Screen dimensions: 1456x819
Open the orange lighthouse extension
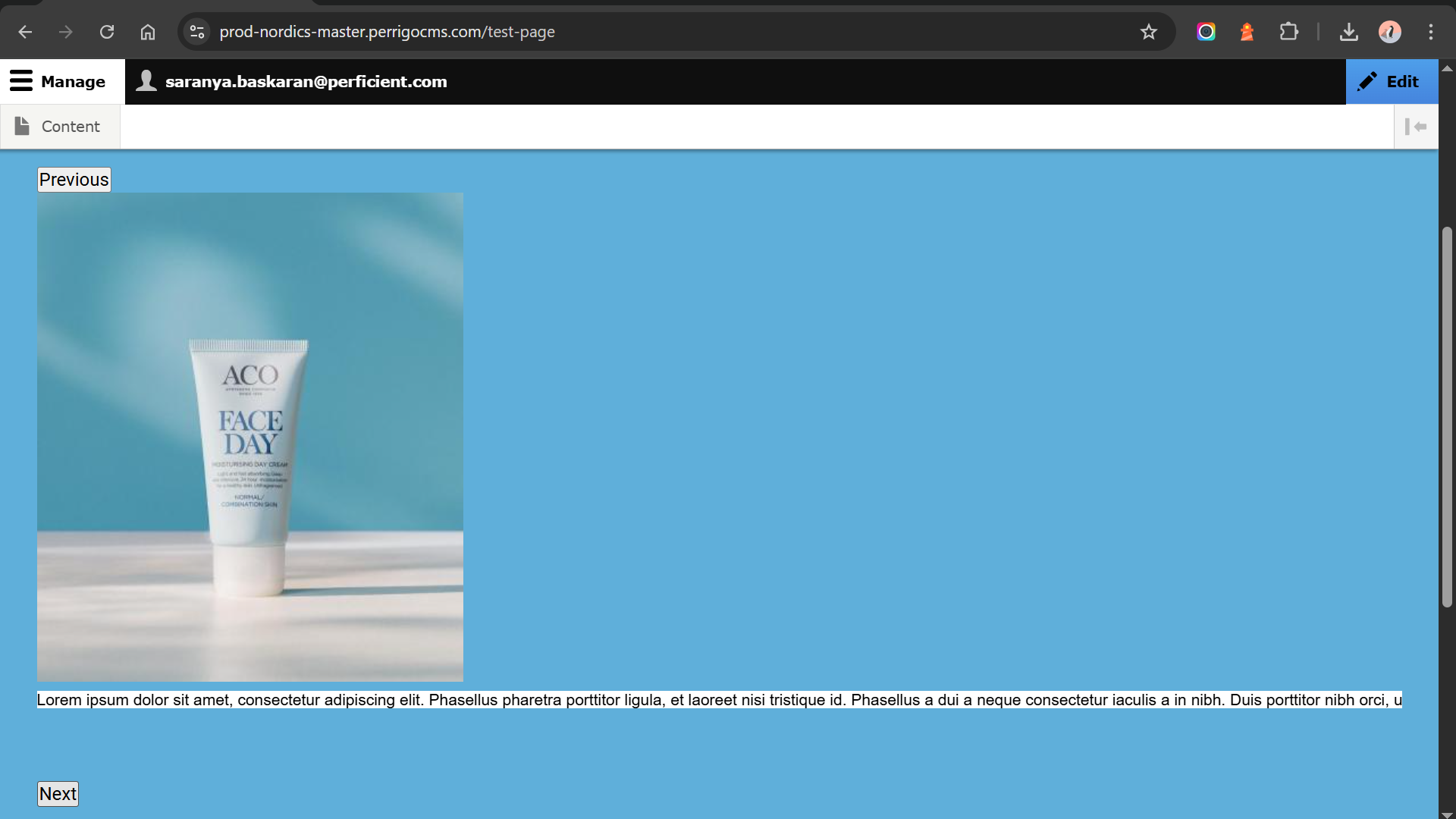click(1247, 32)
